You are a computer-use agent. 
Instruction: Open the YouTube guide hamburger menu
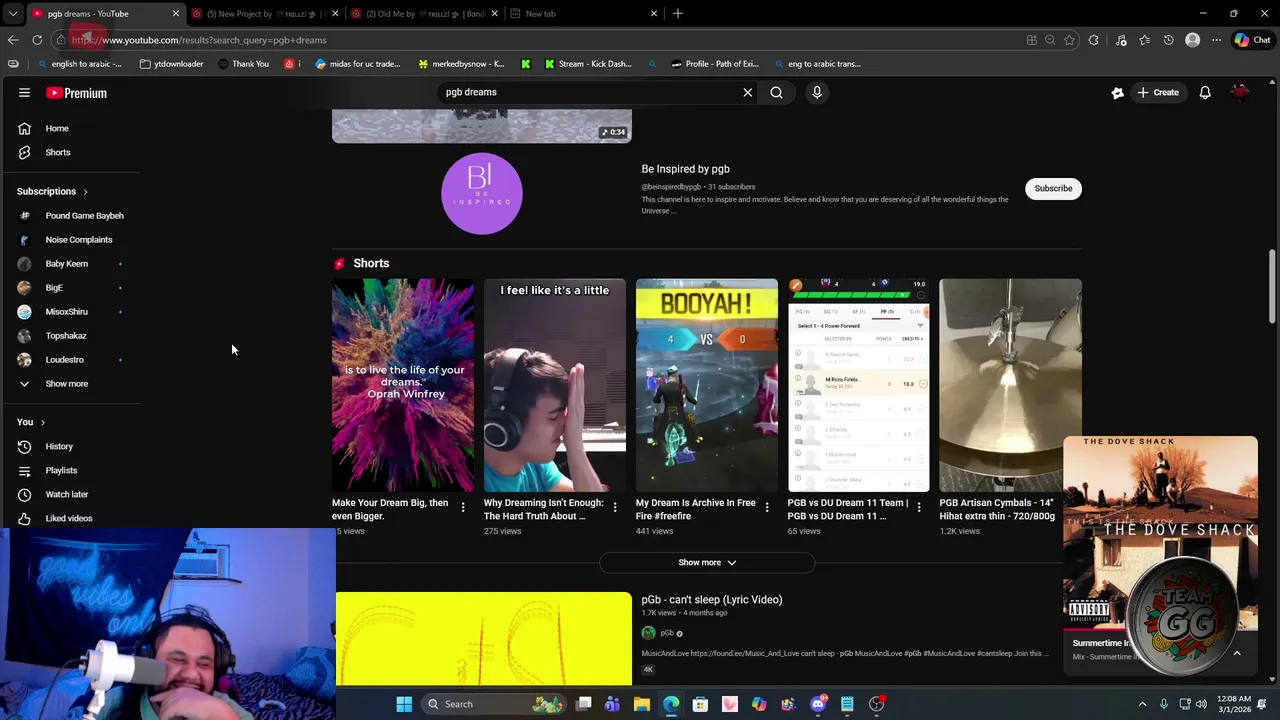[24, 93]
